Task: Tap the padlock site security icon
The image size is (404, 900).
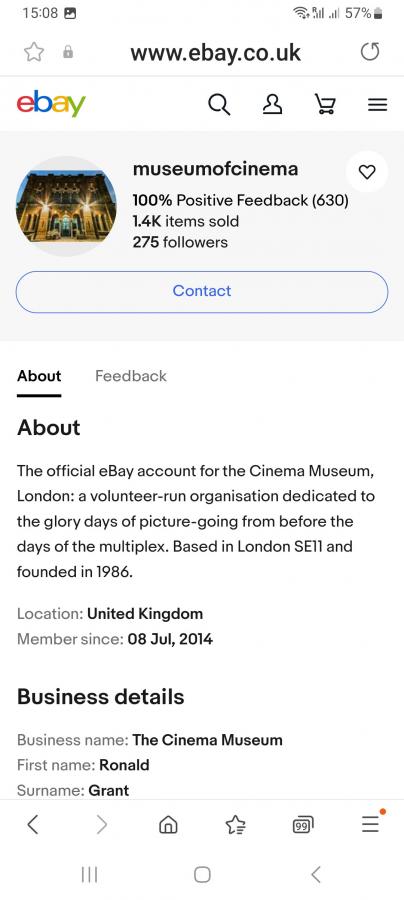Action: [x=68, y=52]
